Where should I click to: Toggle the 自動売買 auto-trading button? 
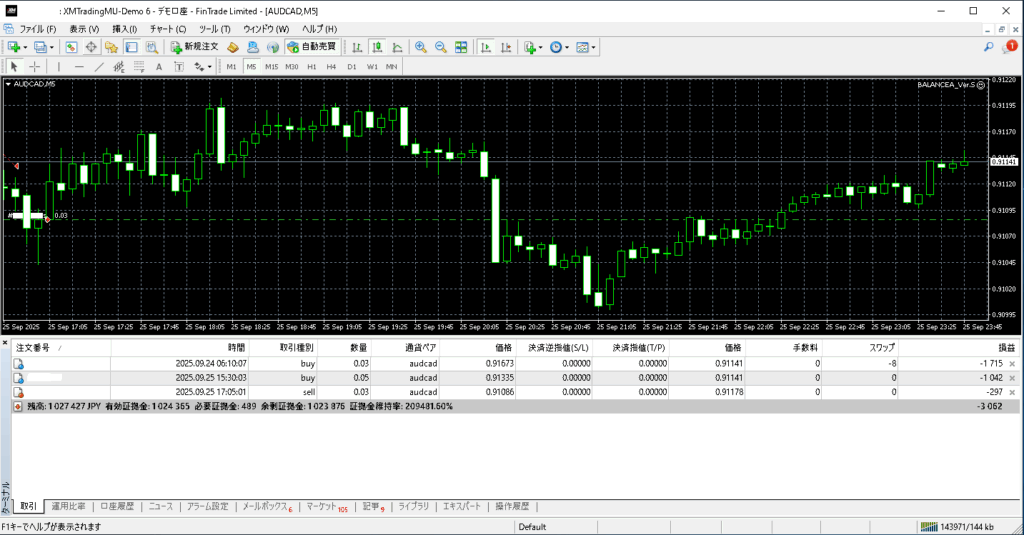tap(312, 47)
